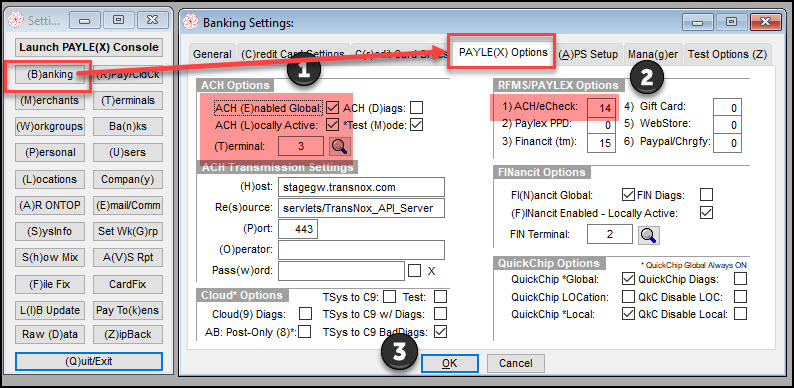The image size is (794, 388).
Task: Open the (C)redit Card Settings tab
Action: point(293,55)
